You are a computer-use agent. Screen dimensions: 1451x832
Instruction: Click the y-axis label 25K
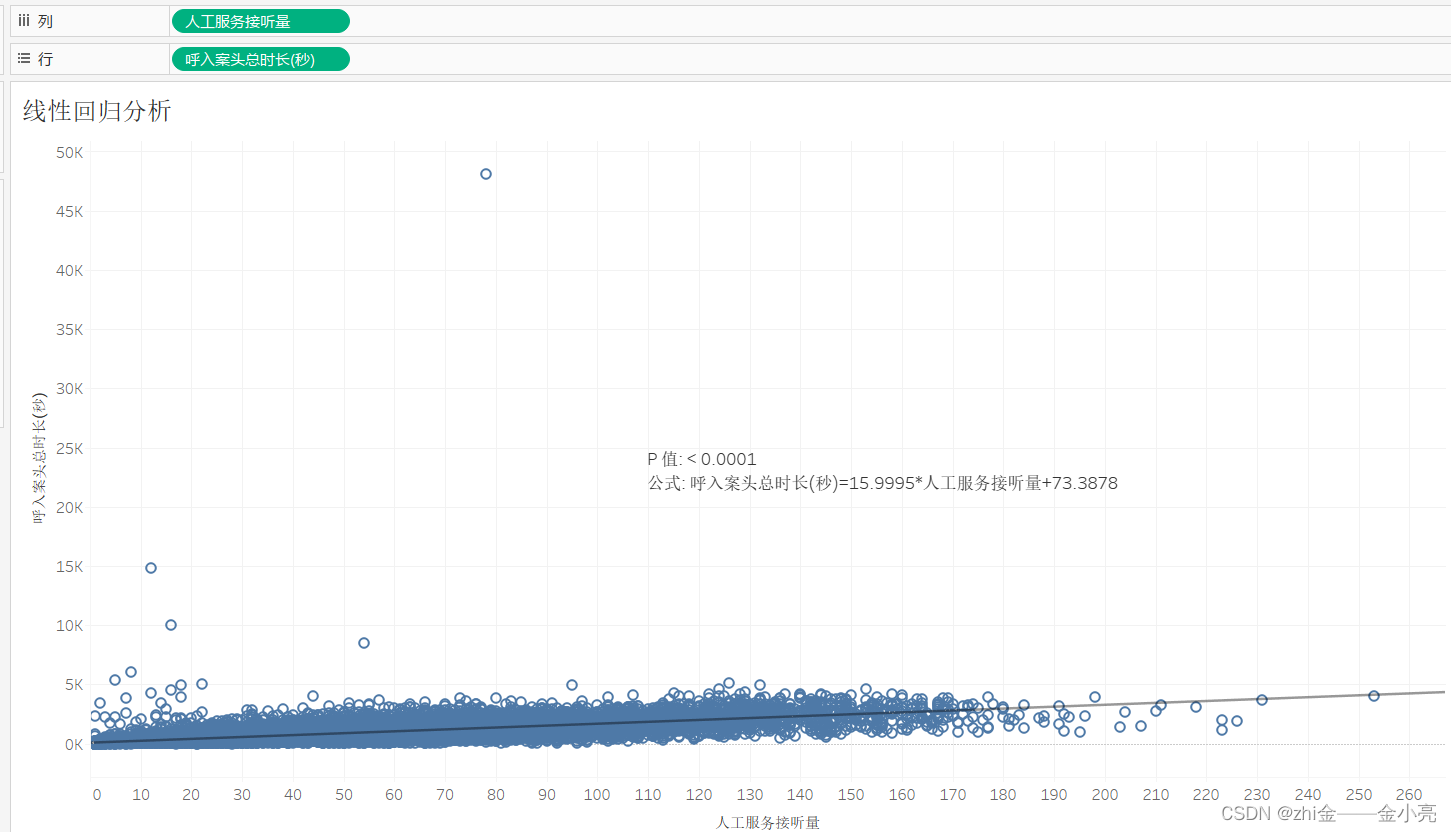[70, 449]
